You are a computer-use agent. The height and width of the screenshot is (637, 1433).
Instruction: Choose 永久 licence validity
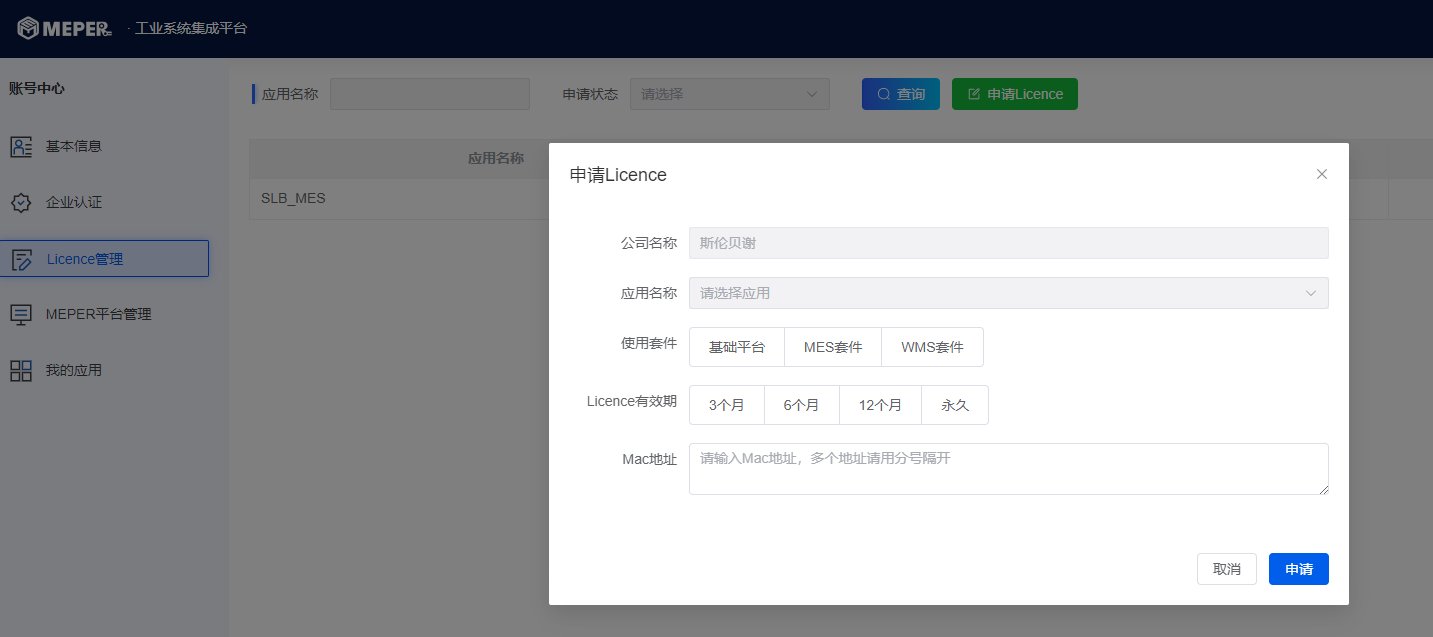954,405
